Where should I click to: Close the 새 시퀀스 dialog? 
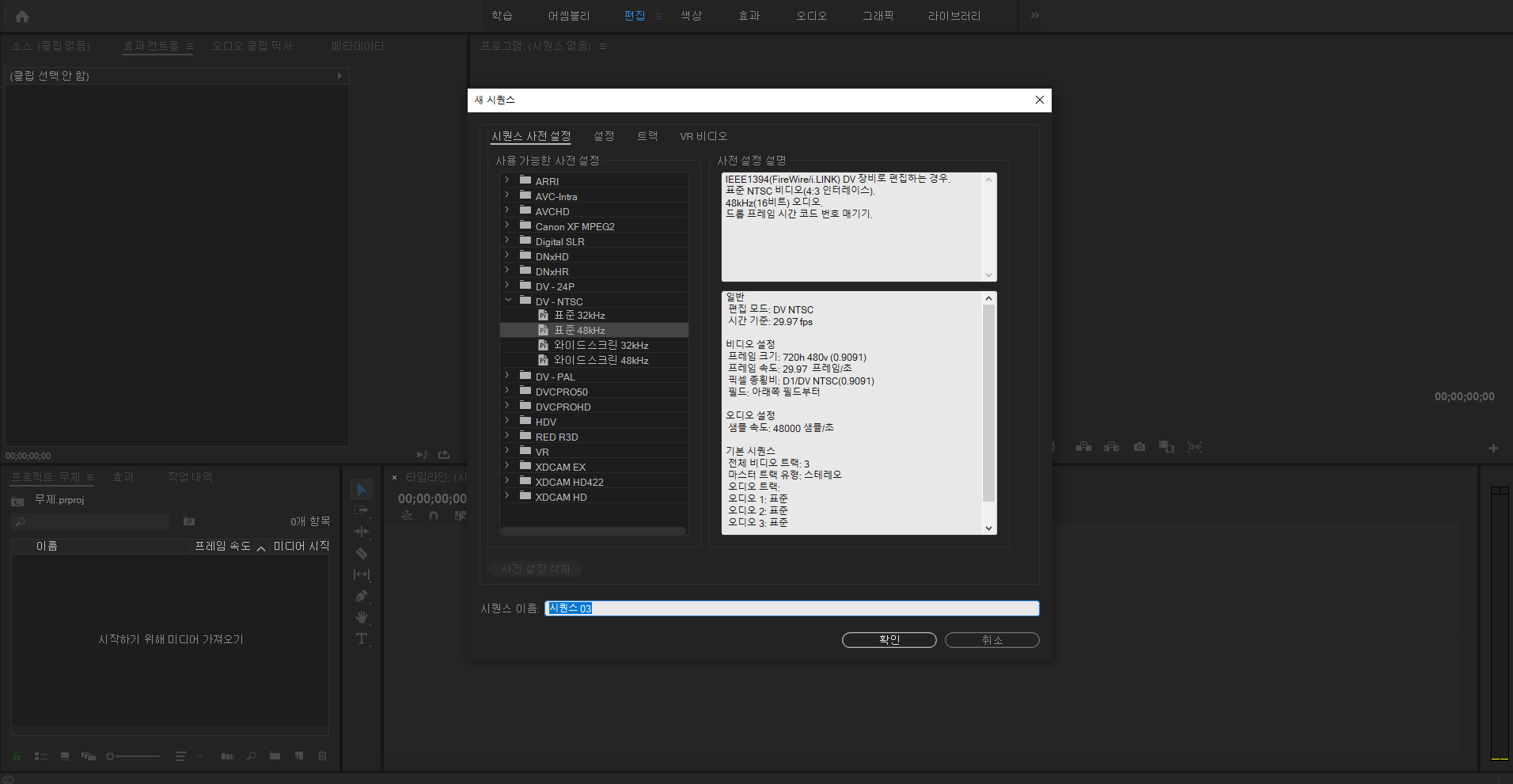click(x=1040, y=100)
